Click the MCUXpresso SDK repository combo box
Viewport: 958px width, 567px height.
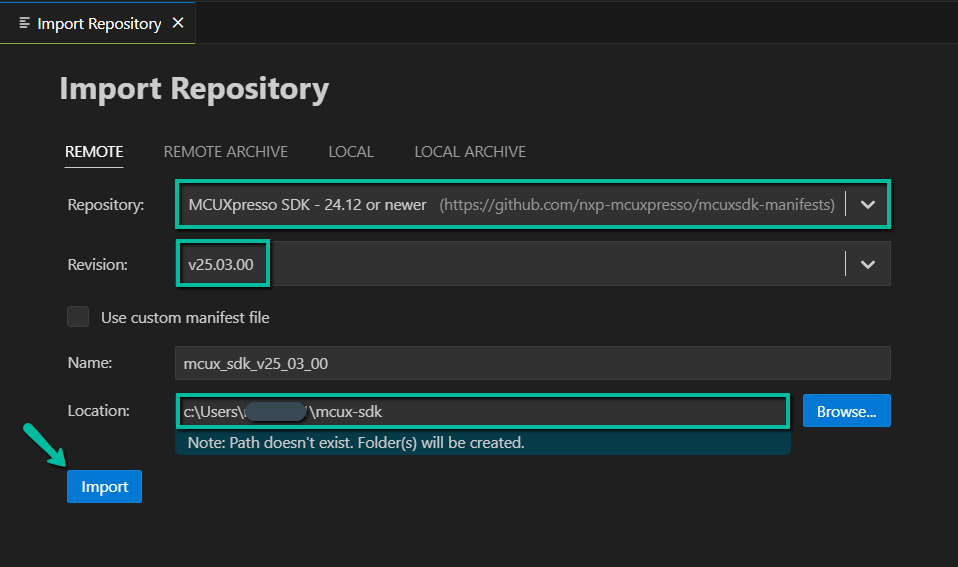coord(533,204)
